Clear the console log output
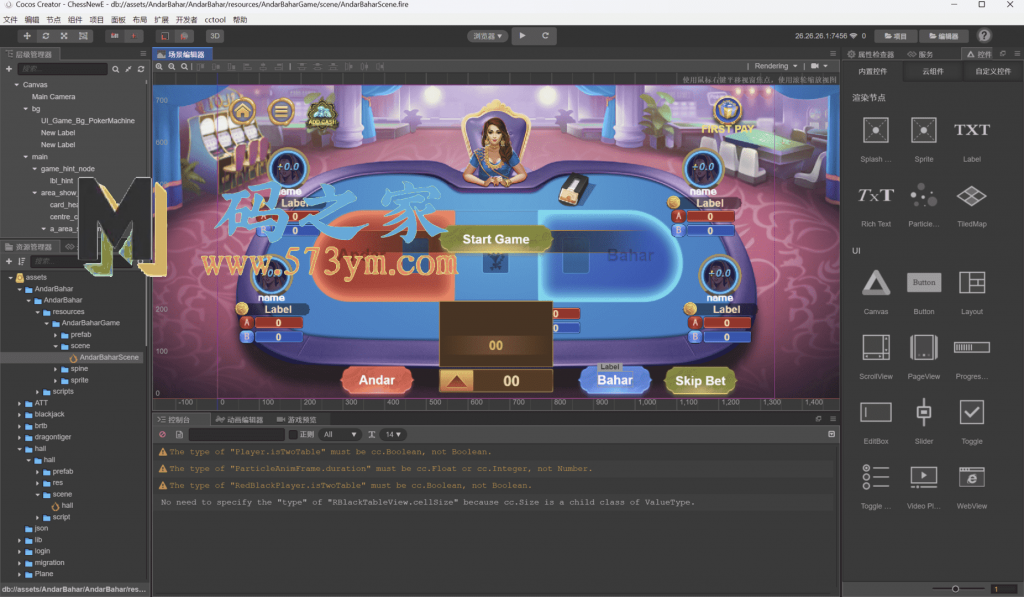The image size is (1024, 597). click(x=163, y=434)
